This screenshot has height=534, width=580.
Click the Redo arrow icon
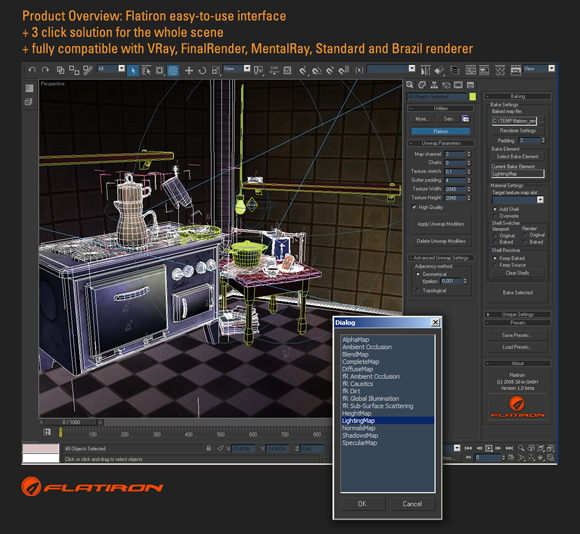click(x=45, y=70)
